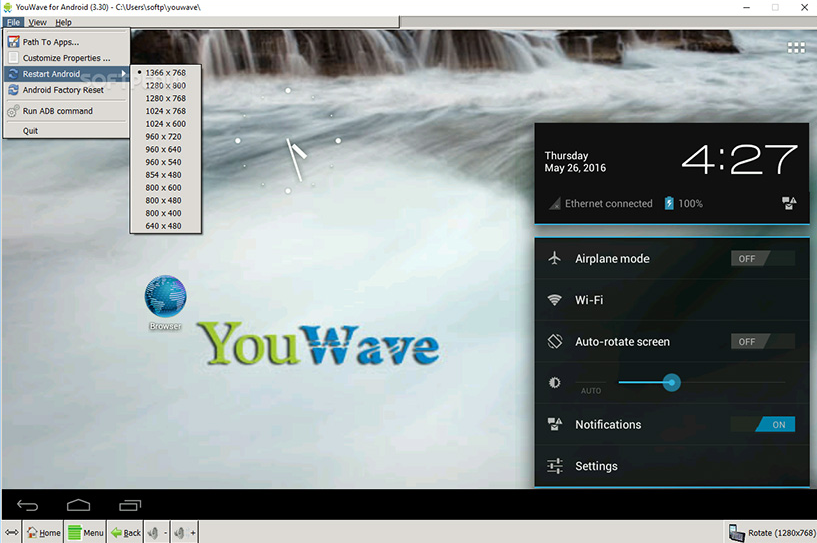The image size is (817, 543).
Task: Open the File menu
Action: tap(13, 22)
